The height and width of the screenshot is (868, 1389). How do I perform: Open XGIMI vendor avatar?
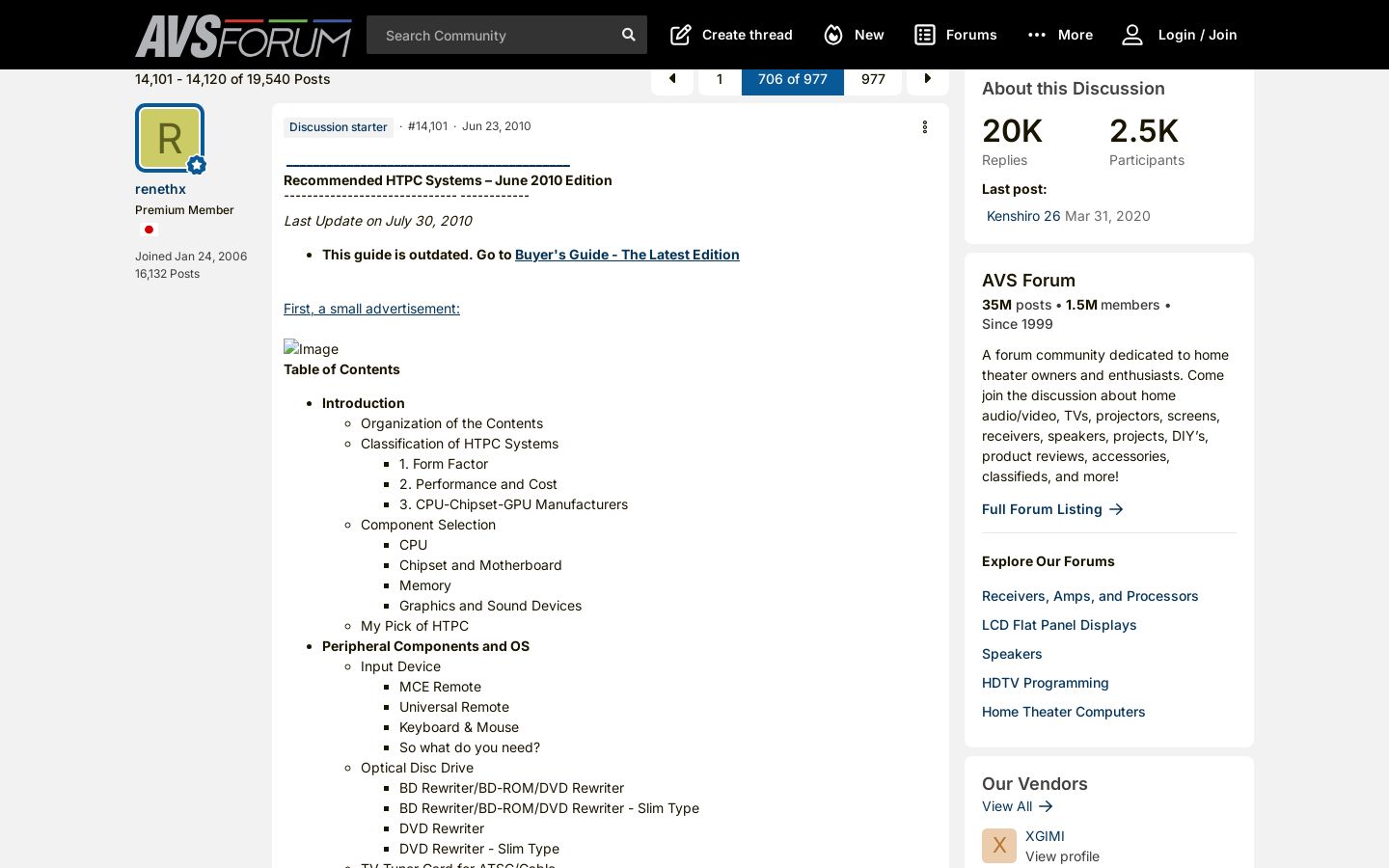tap(999, 846)
